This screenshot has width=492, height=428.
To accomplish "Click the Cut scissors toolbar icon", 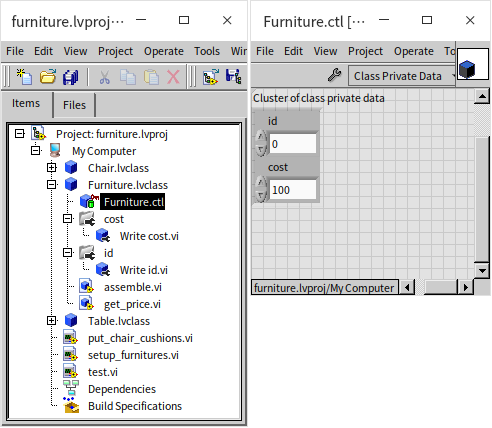I will point(105,77).
